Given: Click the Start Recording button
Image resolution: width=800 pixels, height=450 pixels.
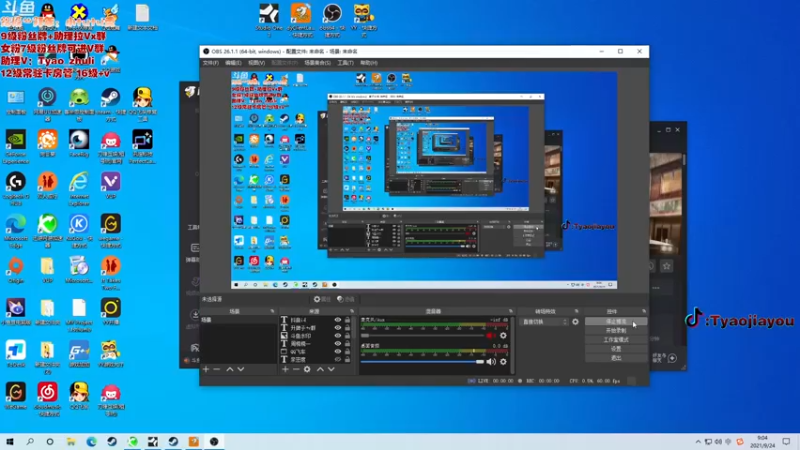Looking at the screenshot, I should [616, 331].
